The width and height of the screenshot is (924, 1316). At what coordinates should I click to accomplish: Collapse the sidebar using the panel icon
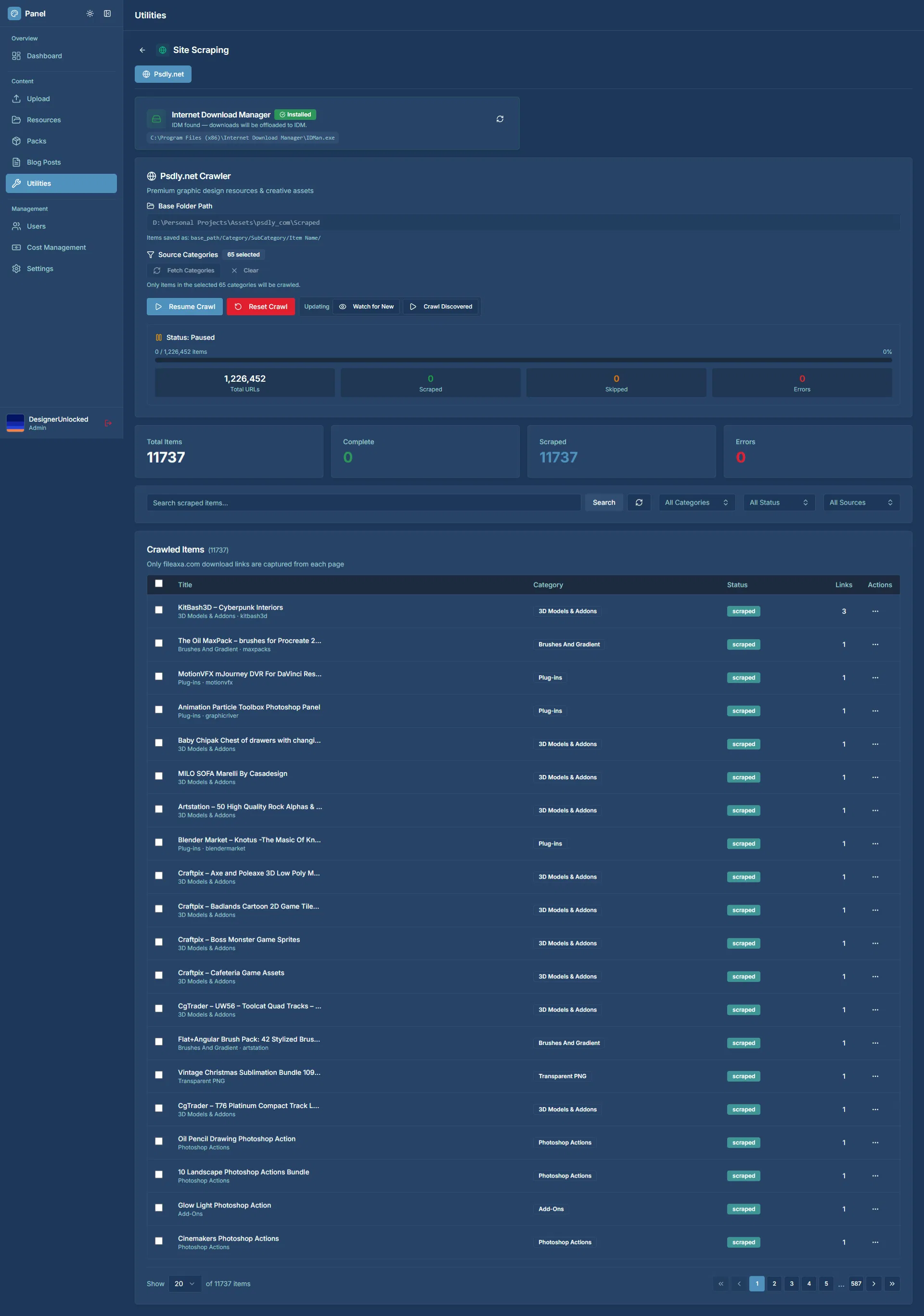[108, 13]
